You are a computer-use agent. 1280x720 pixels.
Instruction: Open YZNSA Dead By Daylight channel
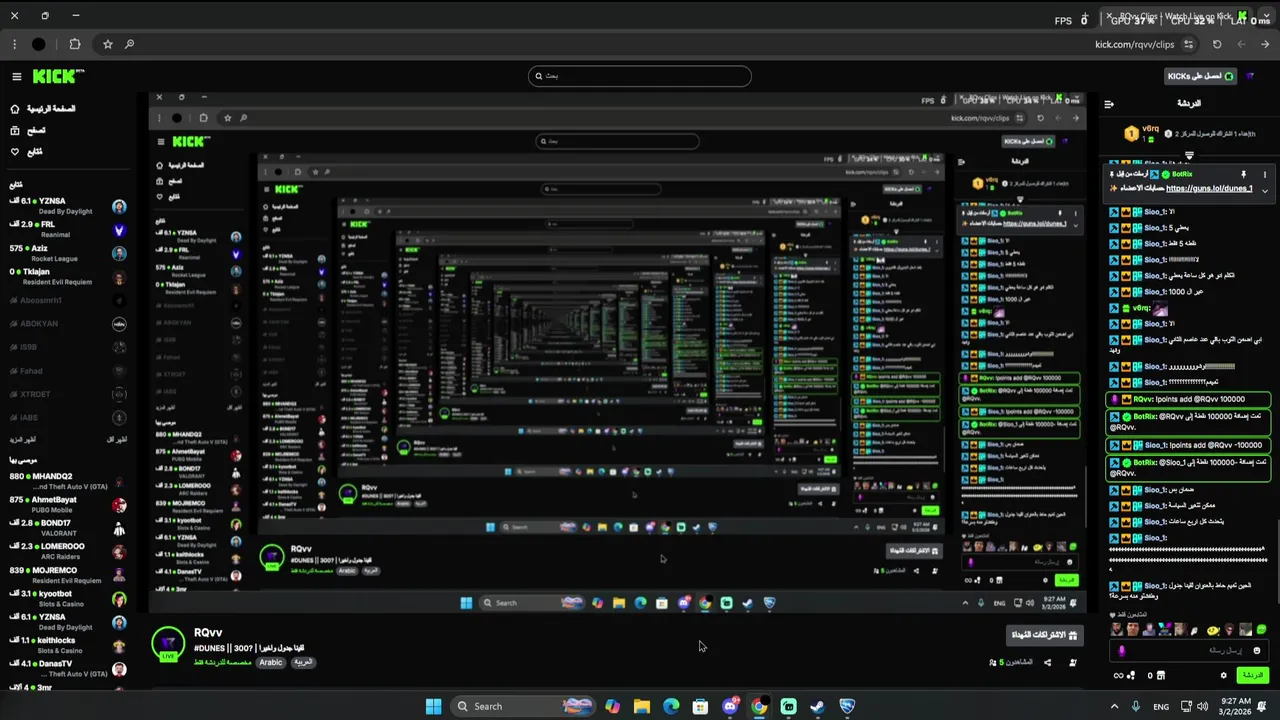point(66,206)
